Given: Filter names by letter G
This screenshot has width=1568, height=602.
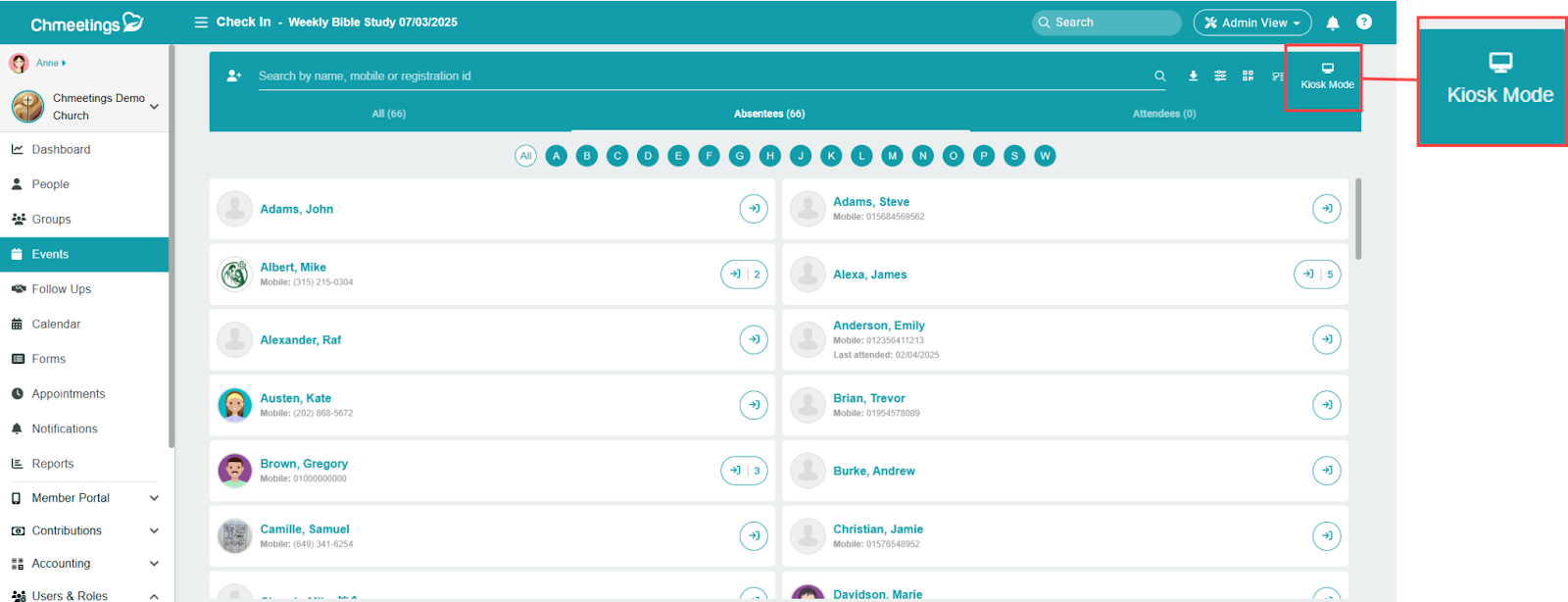Looking at the screenshot, I should (740, 156).
